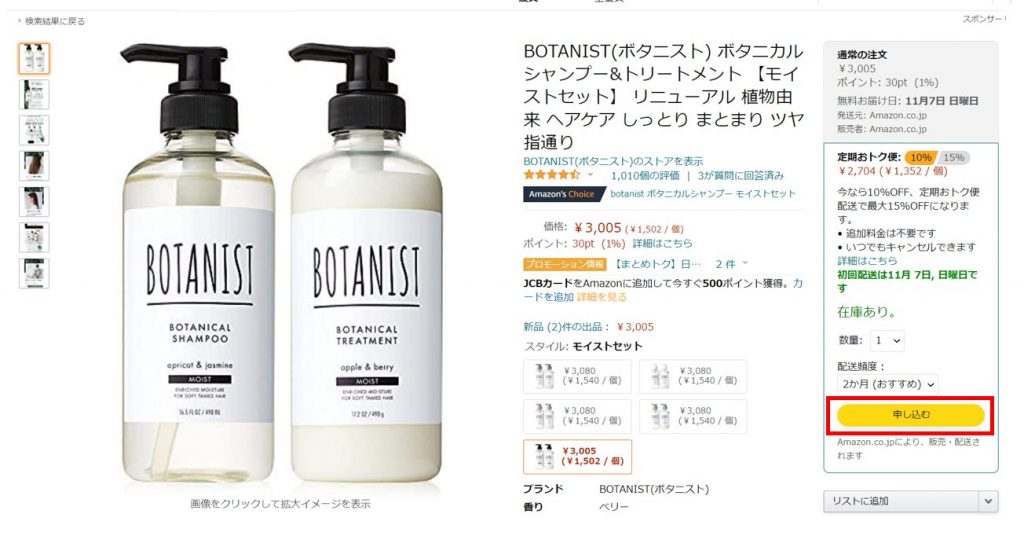This screenshot has width=1024, height=536.
Task: Expand the リストに追加 arrow menu
Action: (988, 501)
